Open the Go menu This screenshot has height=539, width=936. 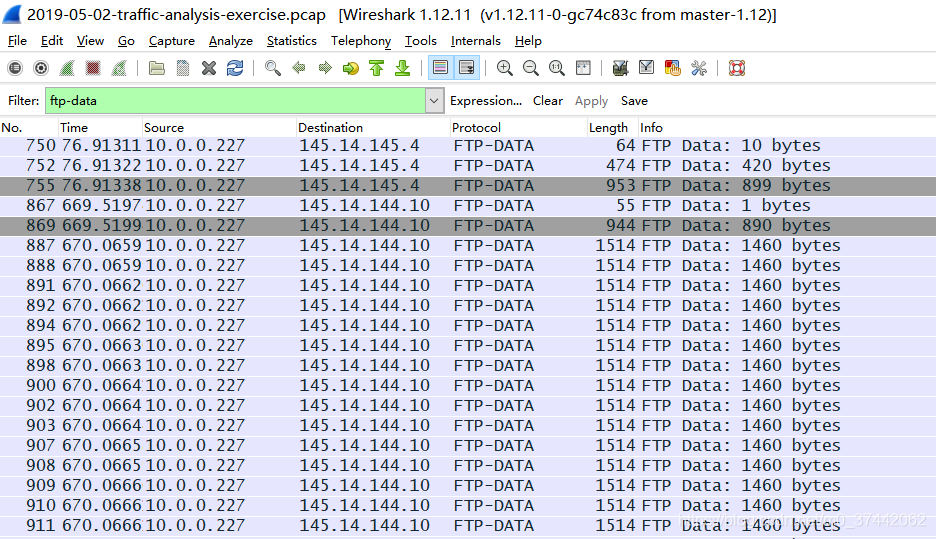click(x=126, y=41)
